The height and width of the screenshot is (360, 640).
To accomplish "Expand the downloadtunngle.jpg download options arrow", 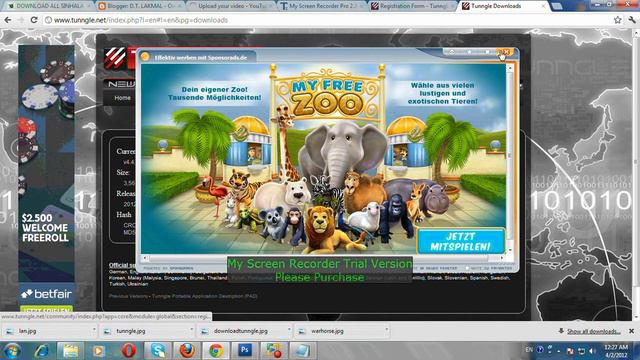I will tap(289, 330).
